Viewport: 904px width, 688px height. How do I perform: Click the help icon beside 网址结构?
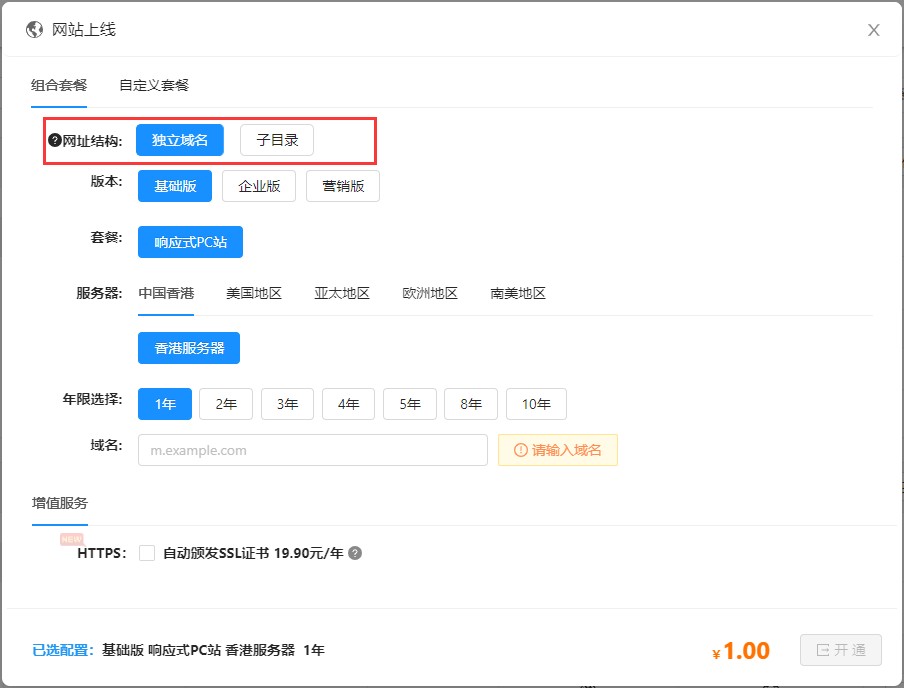pos(55,140)
